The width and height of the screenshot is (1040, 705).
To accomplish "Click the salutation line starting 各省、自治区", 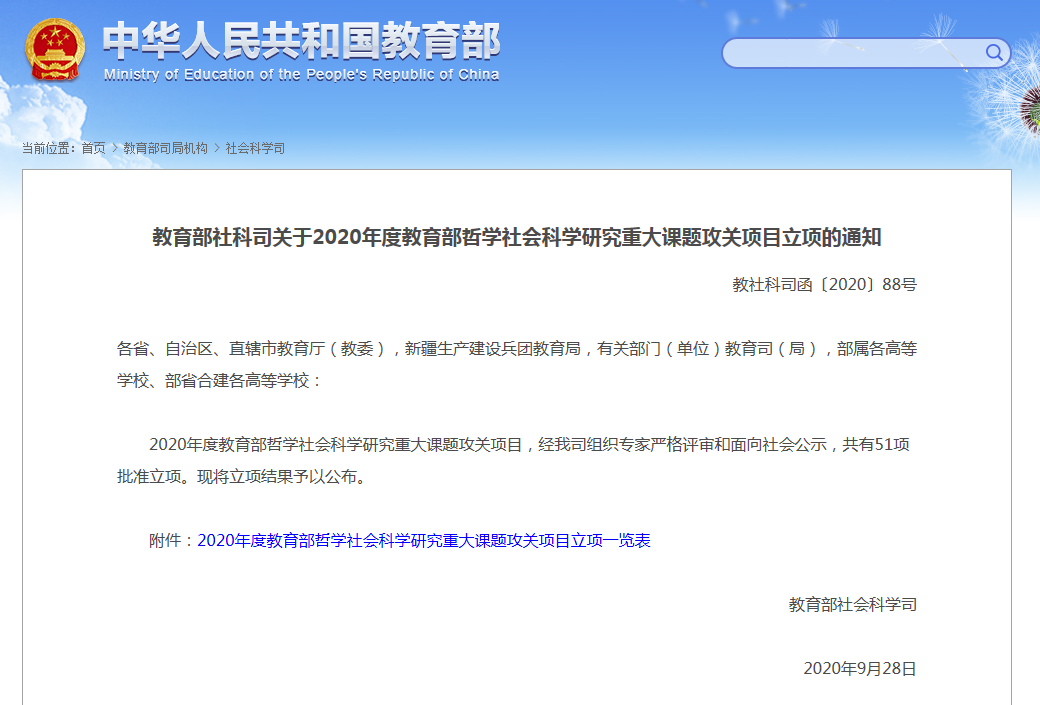I will click(x=517, y=364).
